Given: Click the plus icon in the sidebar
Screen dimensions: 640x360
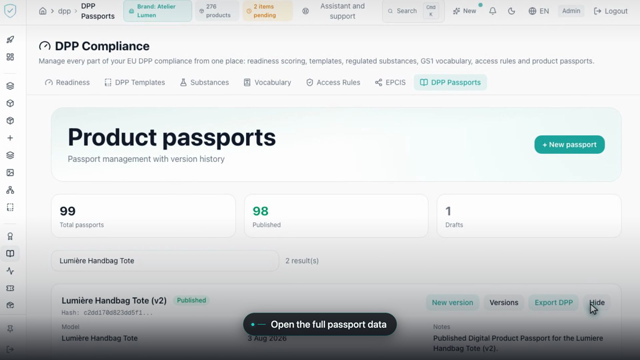Looking at the screenshot, I should [10, 138].
